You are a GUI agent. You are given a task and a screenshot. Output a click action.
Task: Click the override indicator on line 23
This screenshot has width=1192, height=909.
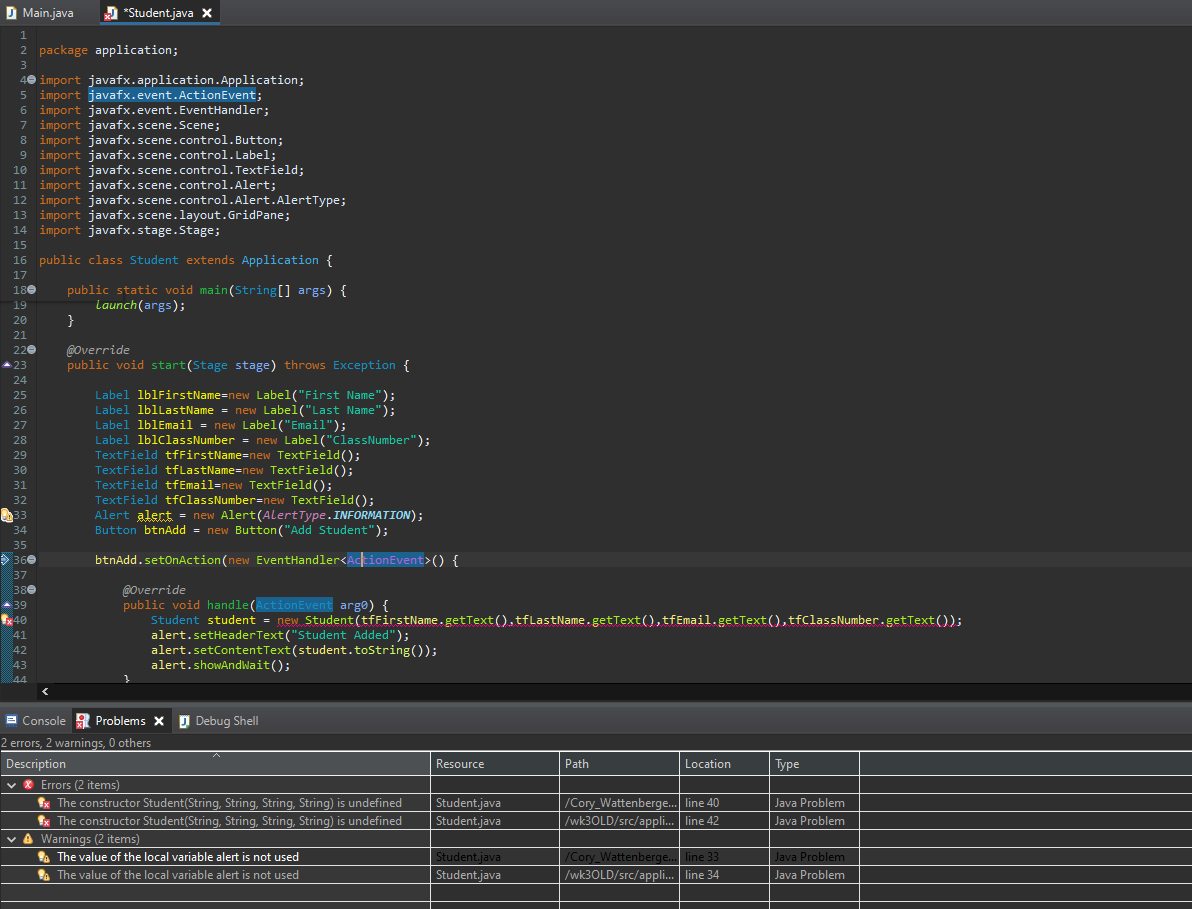tap(6, 364)
